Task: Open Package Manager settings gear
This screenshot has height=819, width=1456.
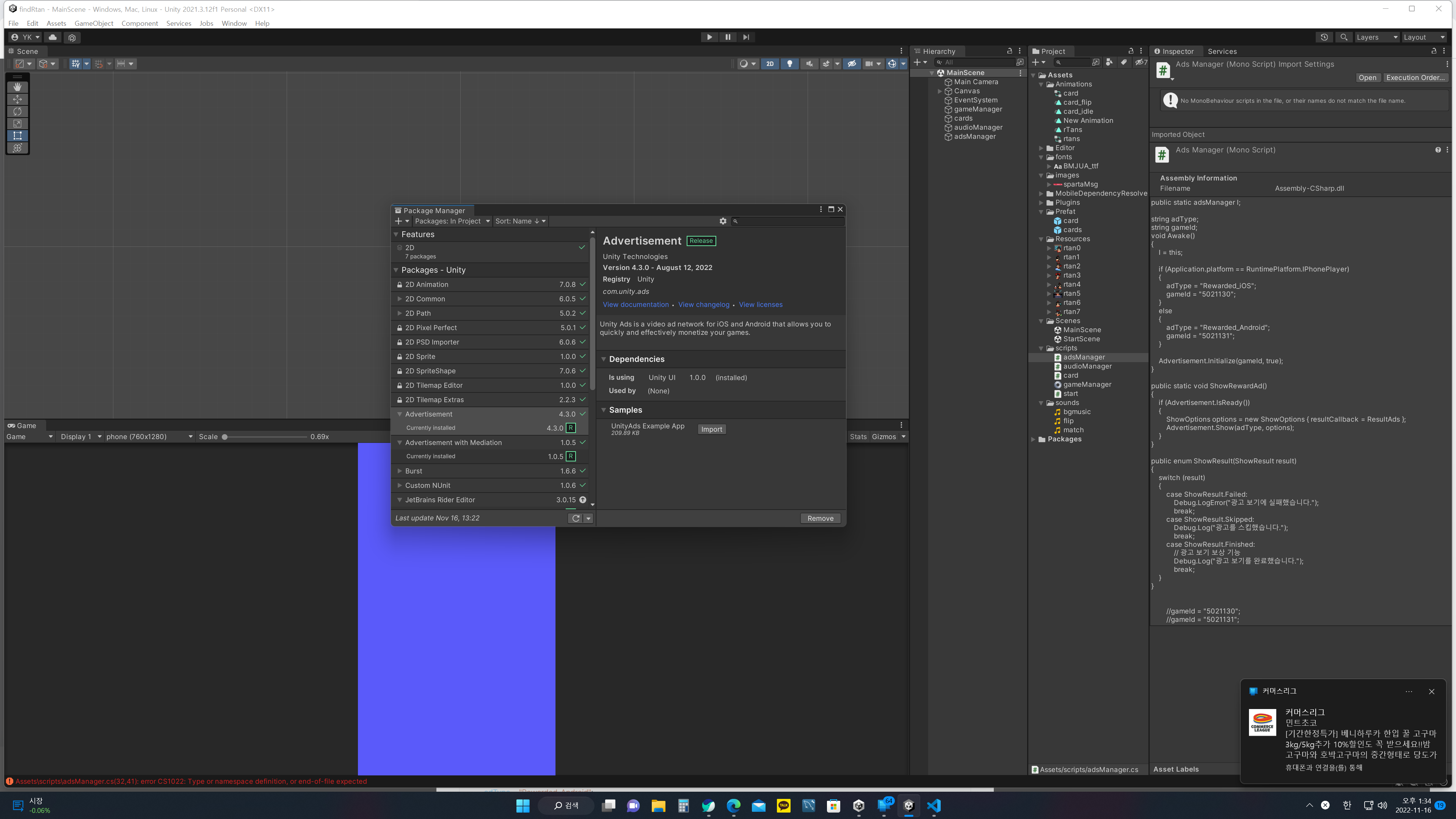Action: [x=723, y=221]
